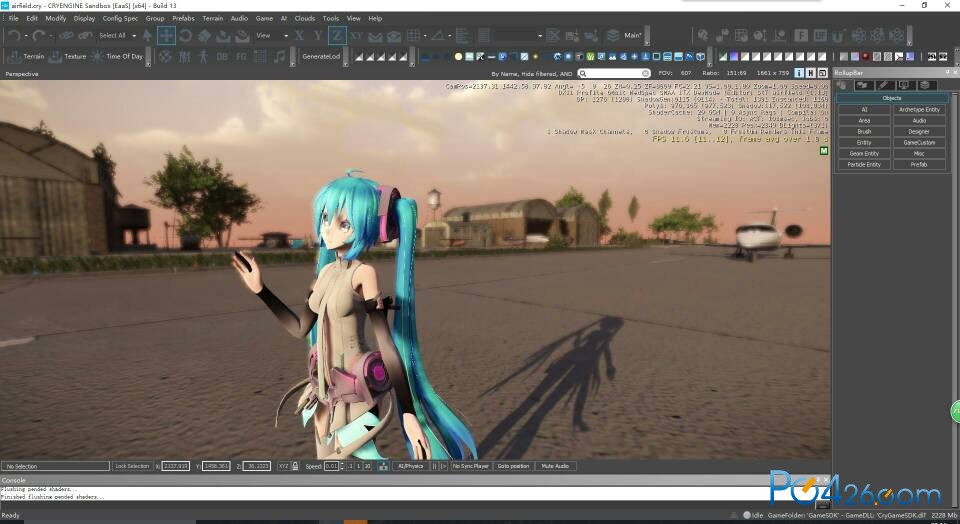
Task: Expand the undo history dropdown arrow
Action: click(x=26, y=36)
